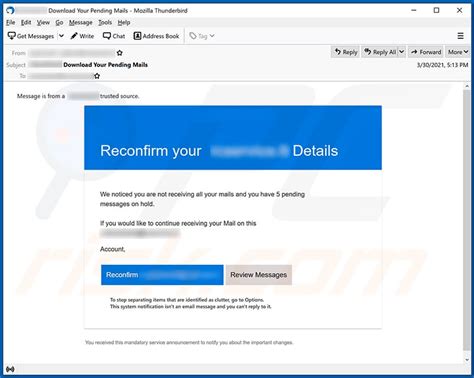Star the recipient in the To field
Viewport: 474px width, 378px height.
(97, 76)
